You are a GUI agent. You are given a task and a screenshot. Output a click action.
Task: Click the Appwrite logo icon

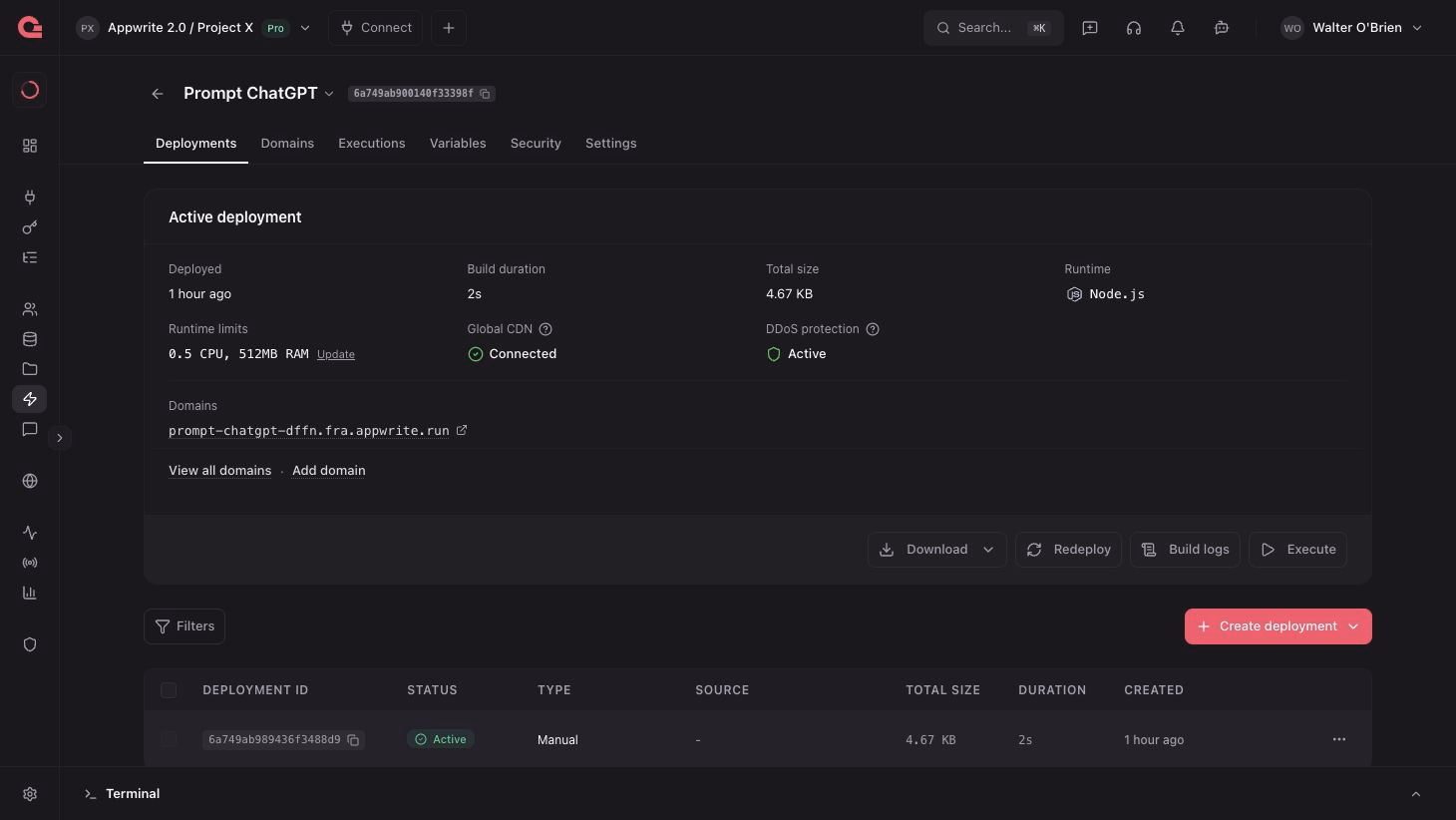click(x=30, y=28)
